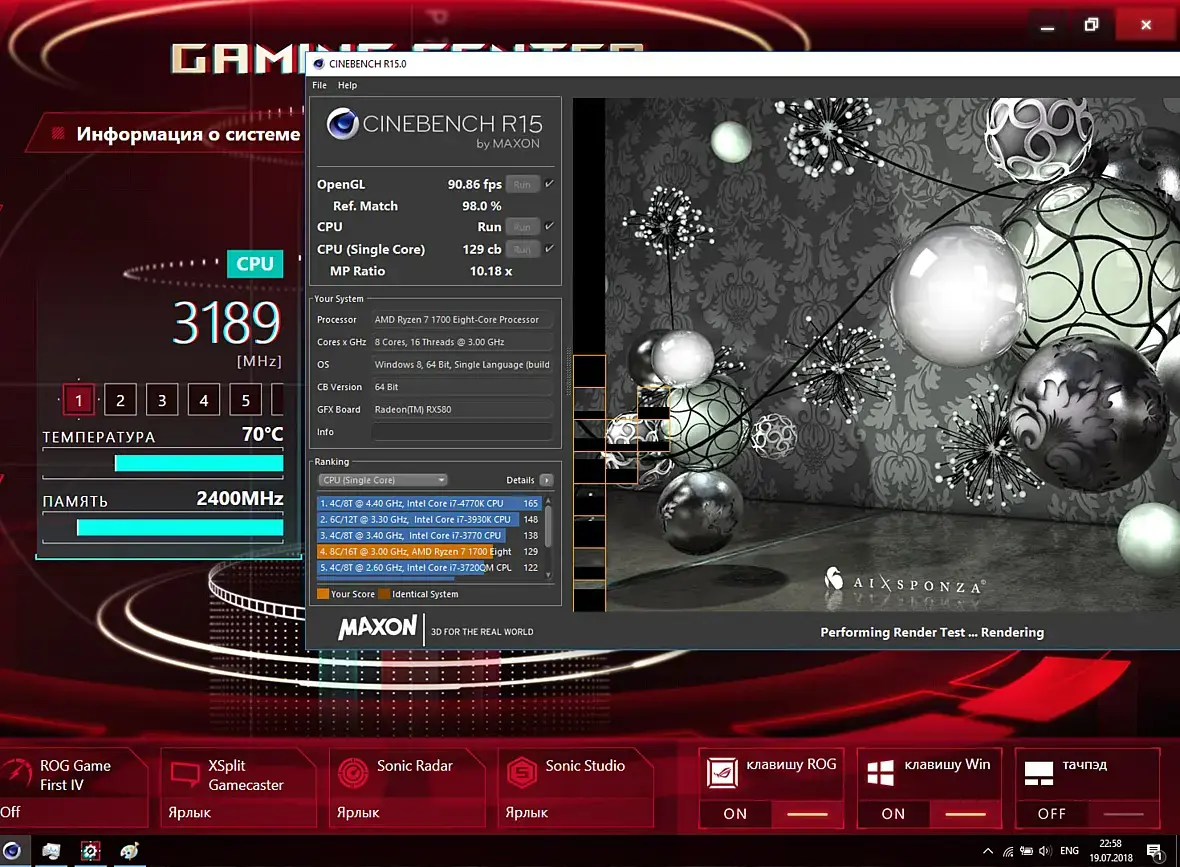Select ranking row AMD Ryzen 7 1700 Eight

point(429,552)
